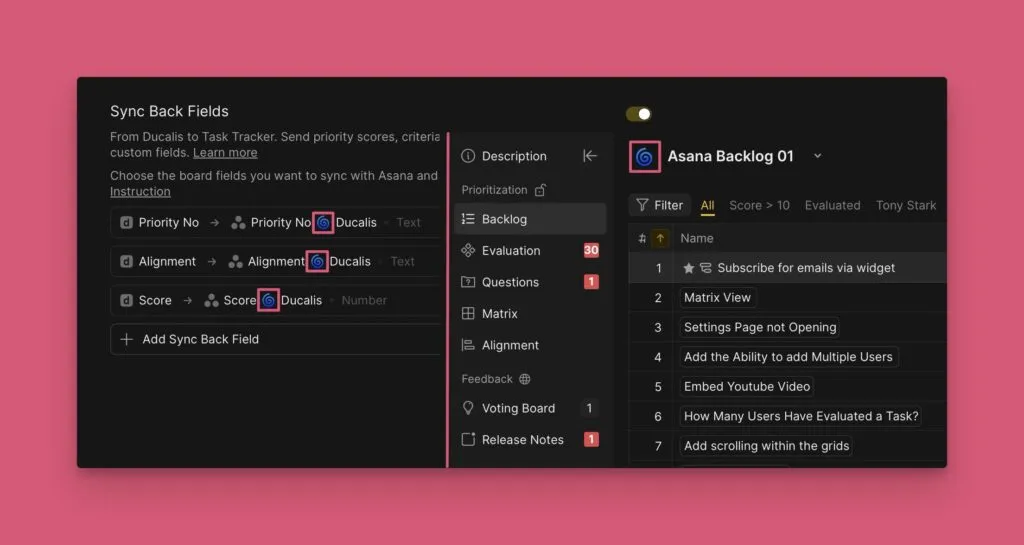Click the star icon on Subscribe for emails row
Screen dimensions: 1024x545
(x=688, y=268)
